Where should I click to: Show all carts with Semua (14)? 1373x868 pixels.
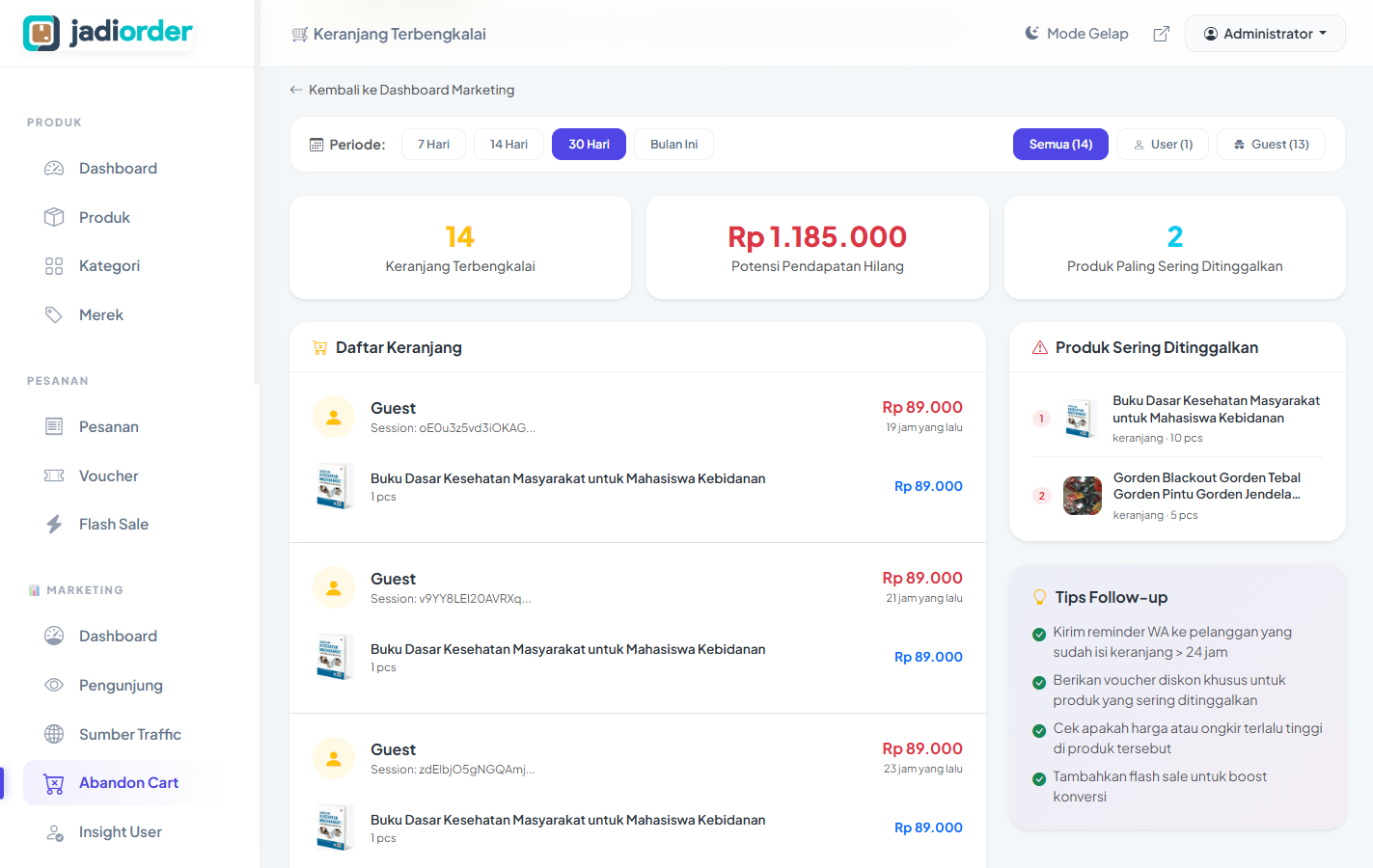tap(1059, 145)
